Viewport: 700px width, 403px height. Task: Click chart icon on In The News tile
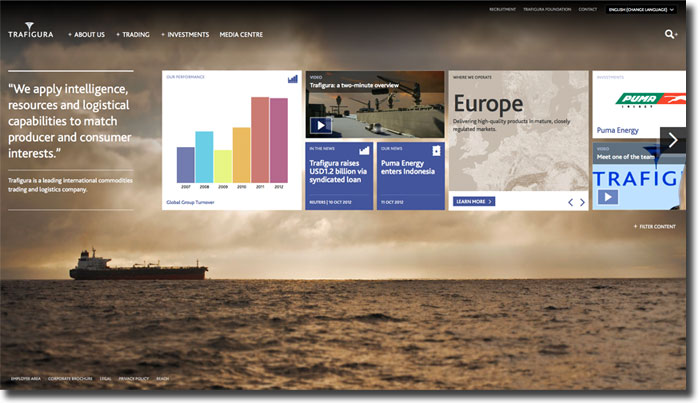tap(364, 150)
